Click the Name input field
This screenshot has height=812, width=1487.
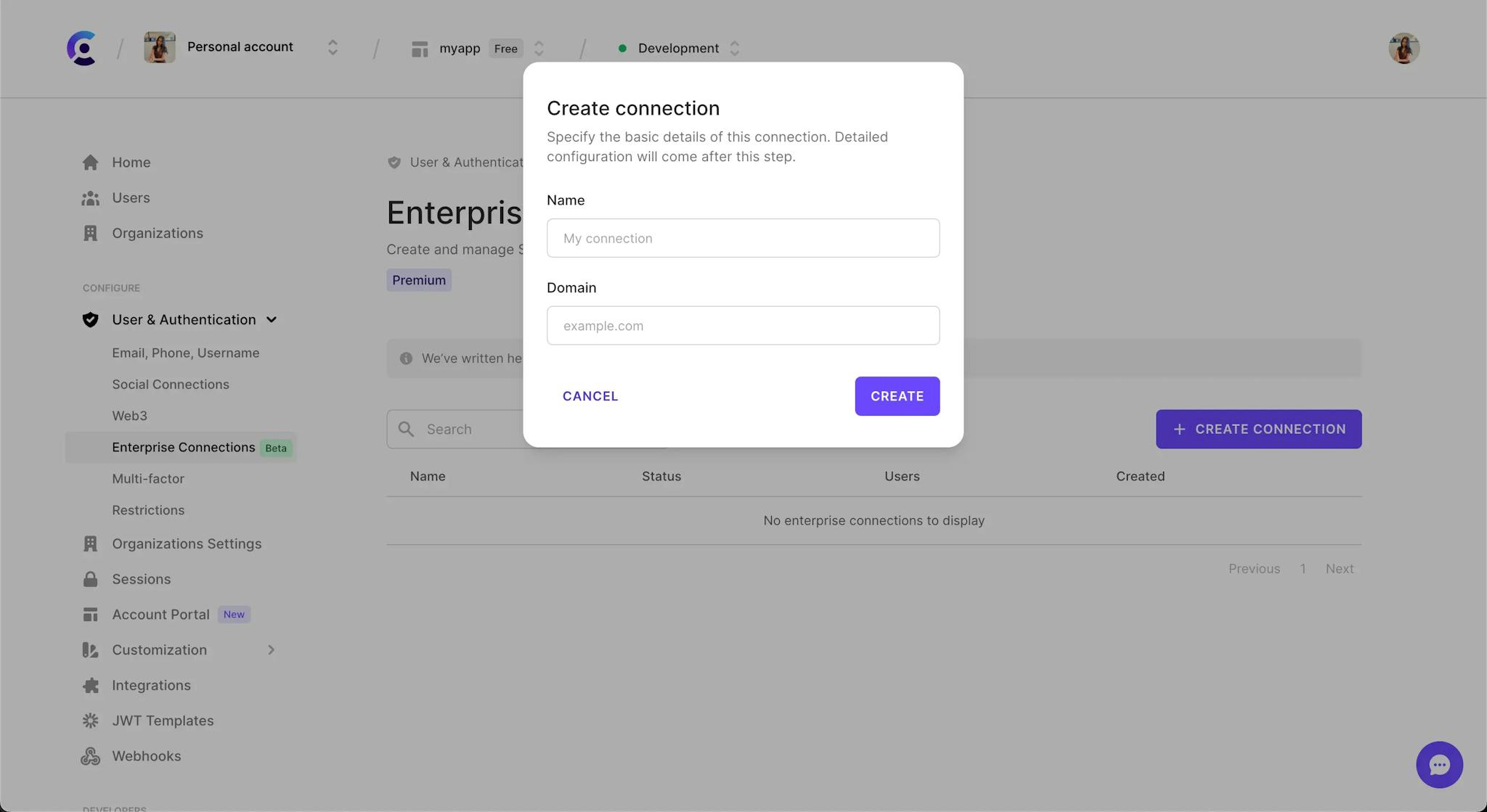(743, 237)
